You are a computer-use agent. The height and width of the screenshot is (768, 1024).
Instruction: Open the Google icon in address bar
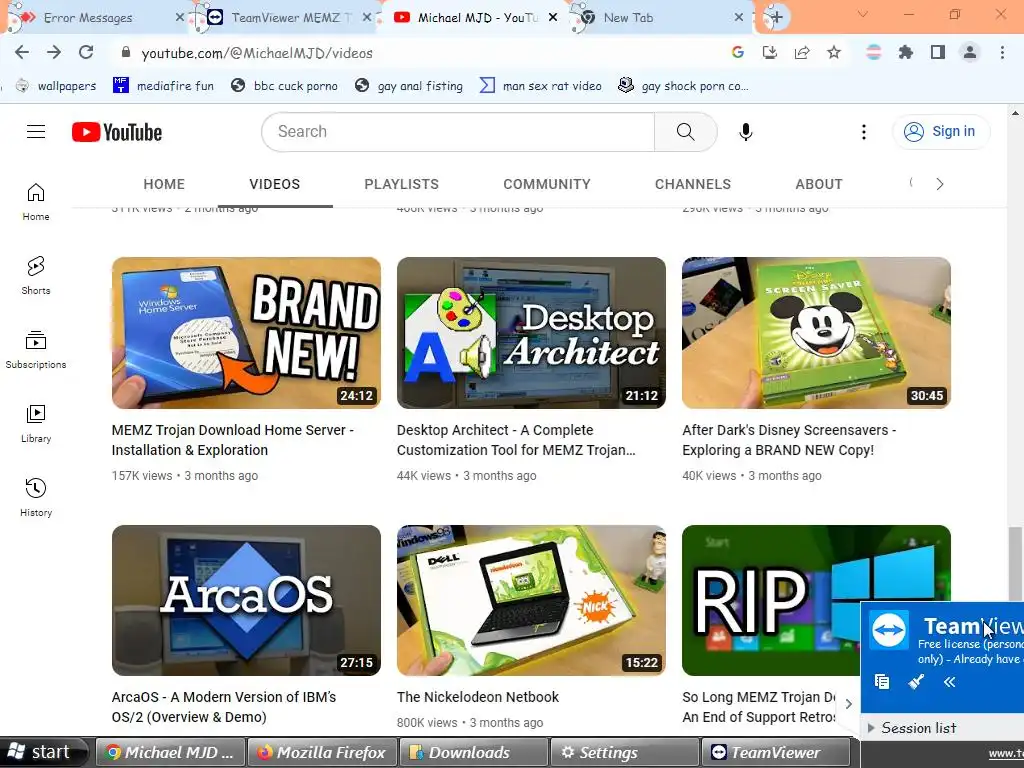(738, 53)
